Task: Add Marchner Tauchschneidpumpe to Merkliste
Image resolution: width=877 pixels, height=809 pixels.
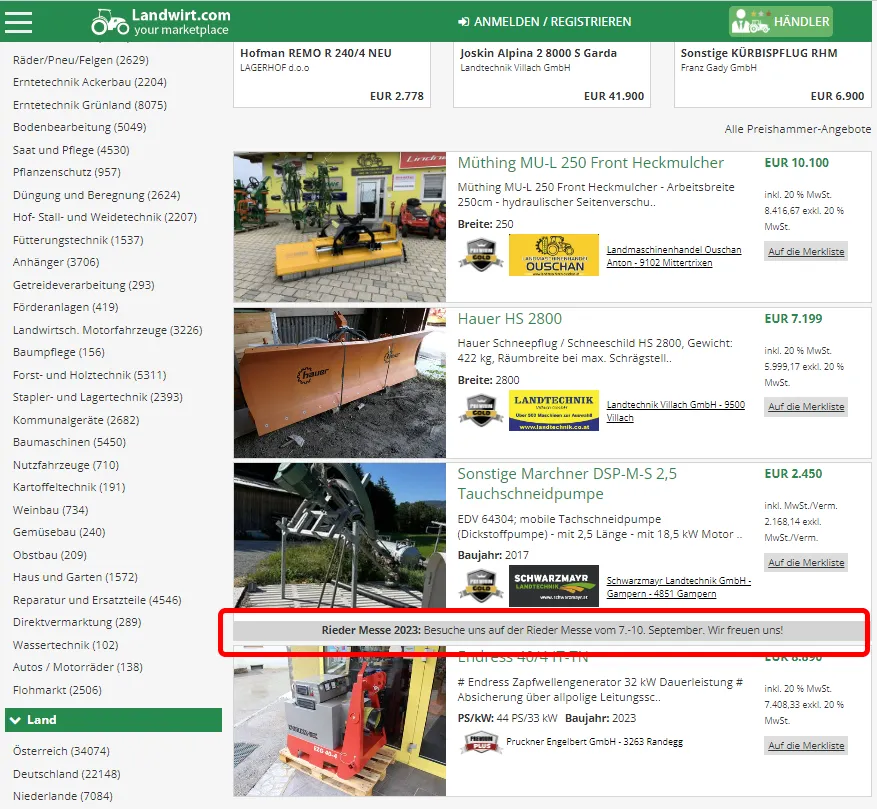Action: tap(806, 563)
